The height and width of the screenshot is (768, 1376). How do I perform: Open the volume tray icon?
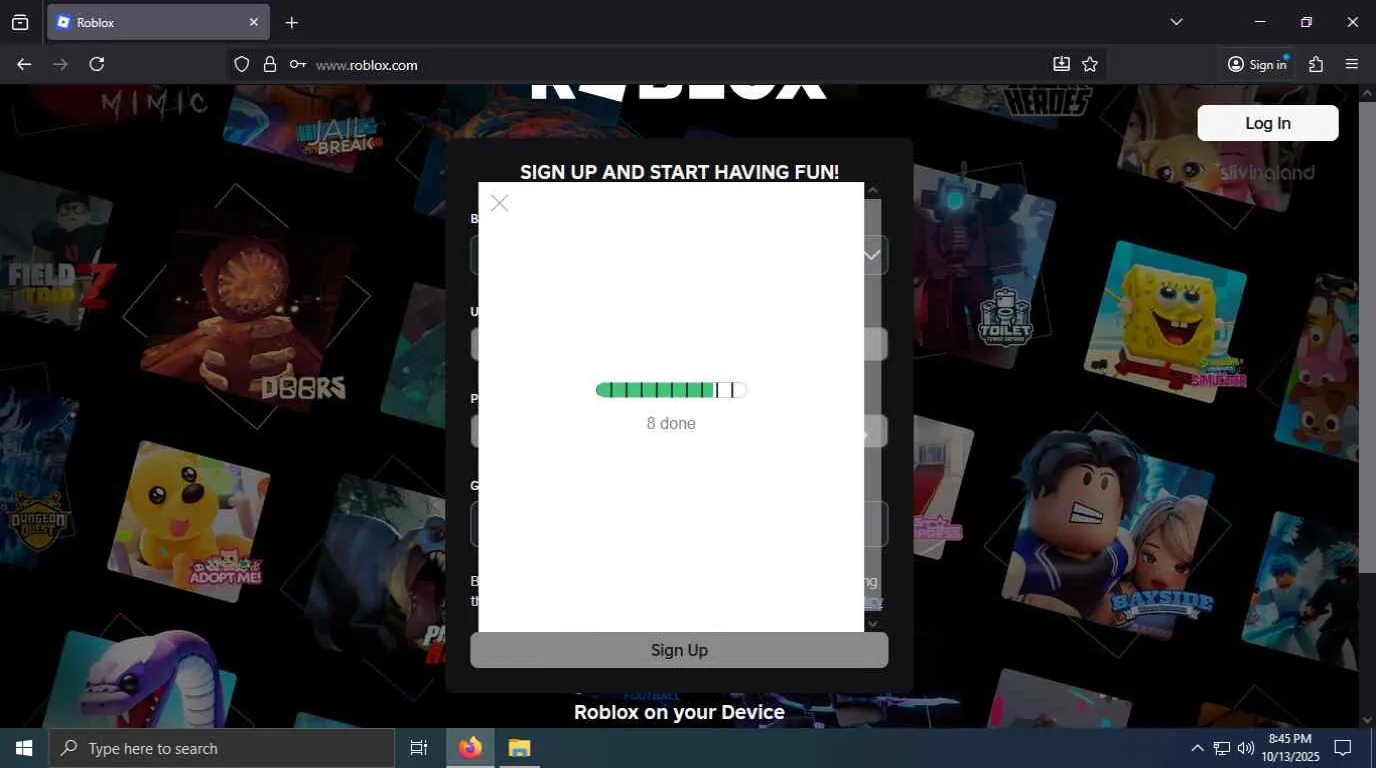[1246, 748]
